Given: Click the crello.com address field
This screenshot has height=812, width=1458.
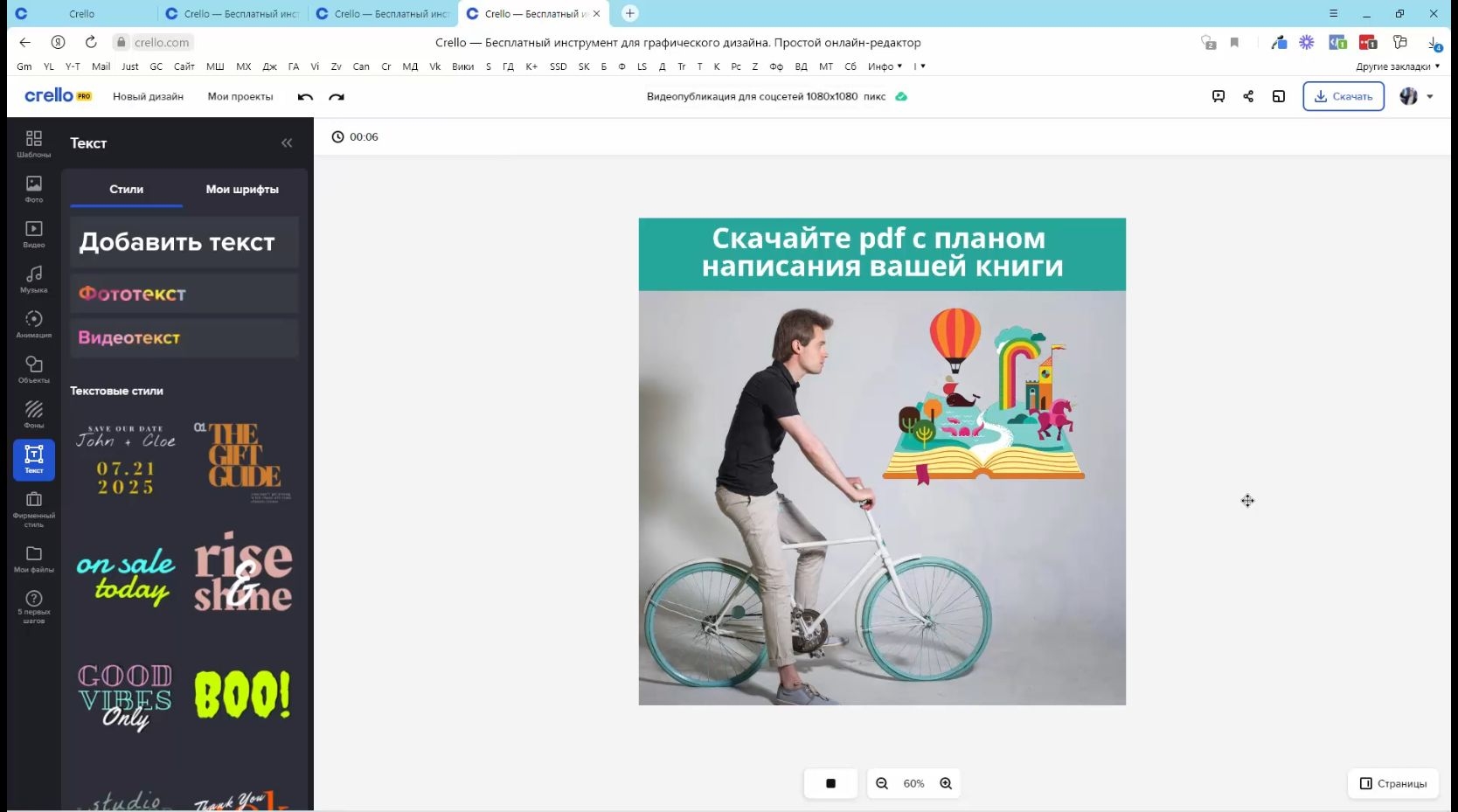Looking at the screenshot, I should (162, 42).
